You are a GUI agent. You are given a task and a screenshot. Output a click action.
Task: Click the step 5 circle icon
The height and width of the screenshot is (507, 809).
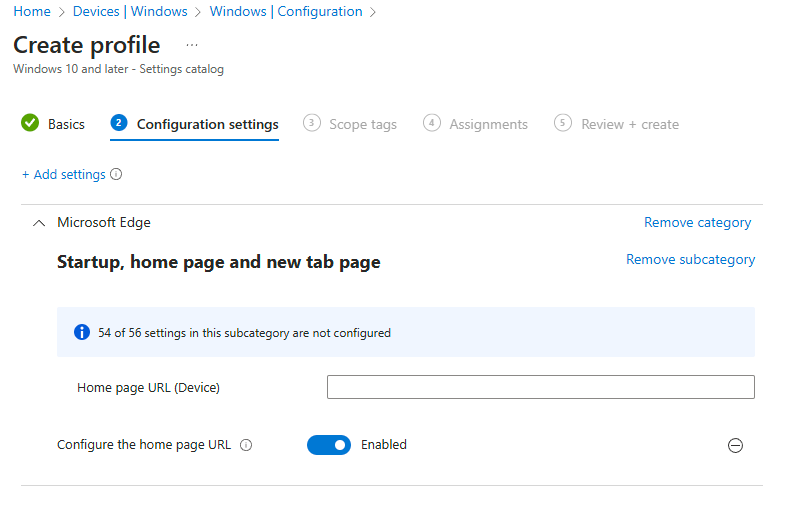(563, 123)
